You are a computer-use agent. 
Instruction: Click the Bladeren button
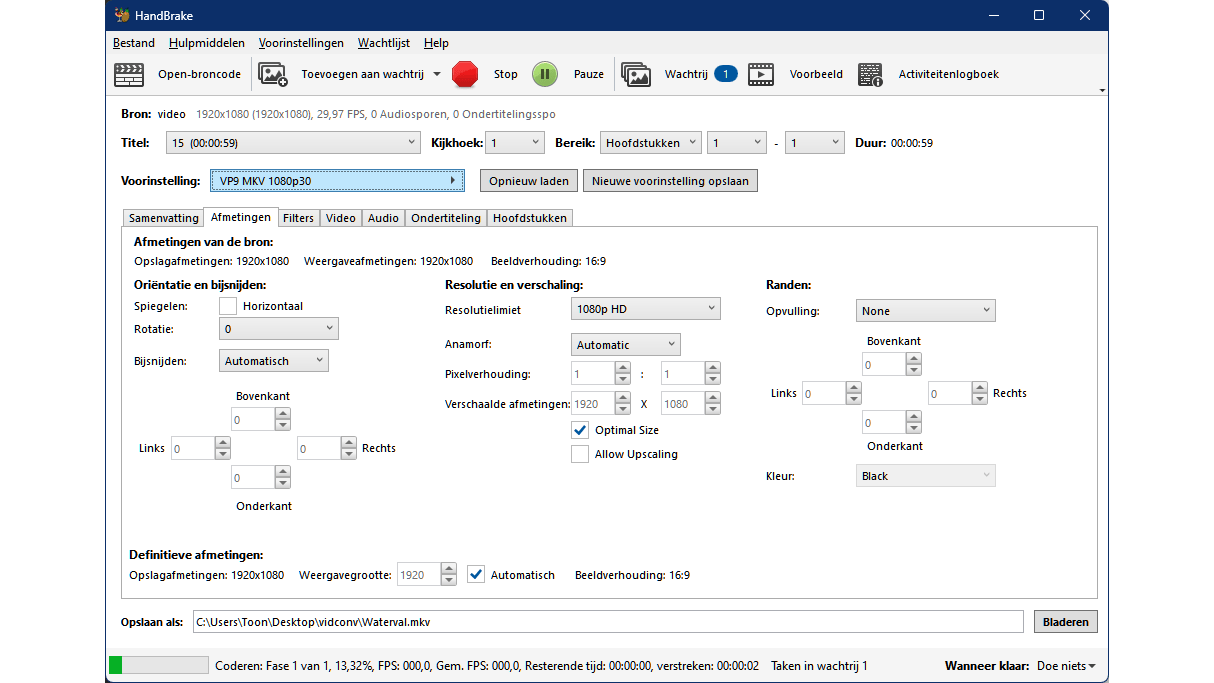coord(1065,622)
